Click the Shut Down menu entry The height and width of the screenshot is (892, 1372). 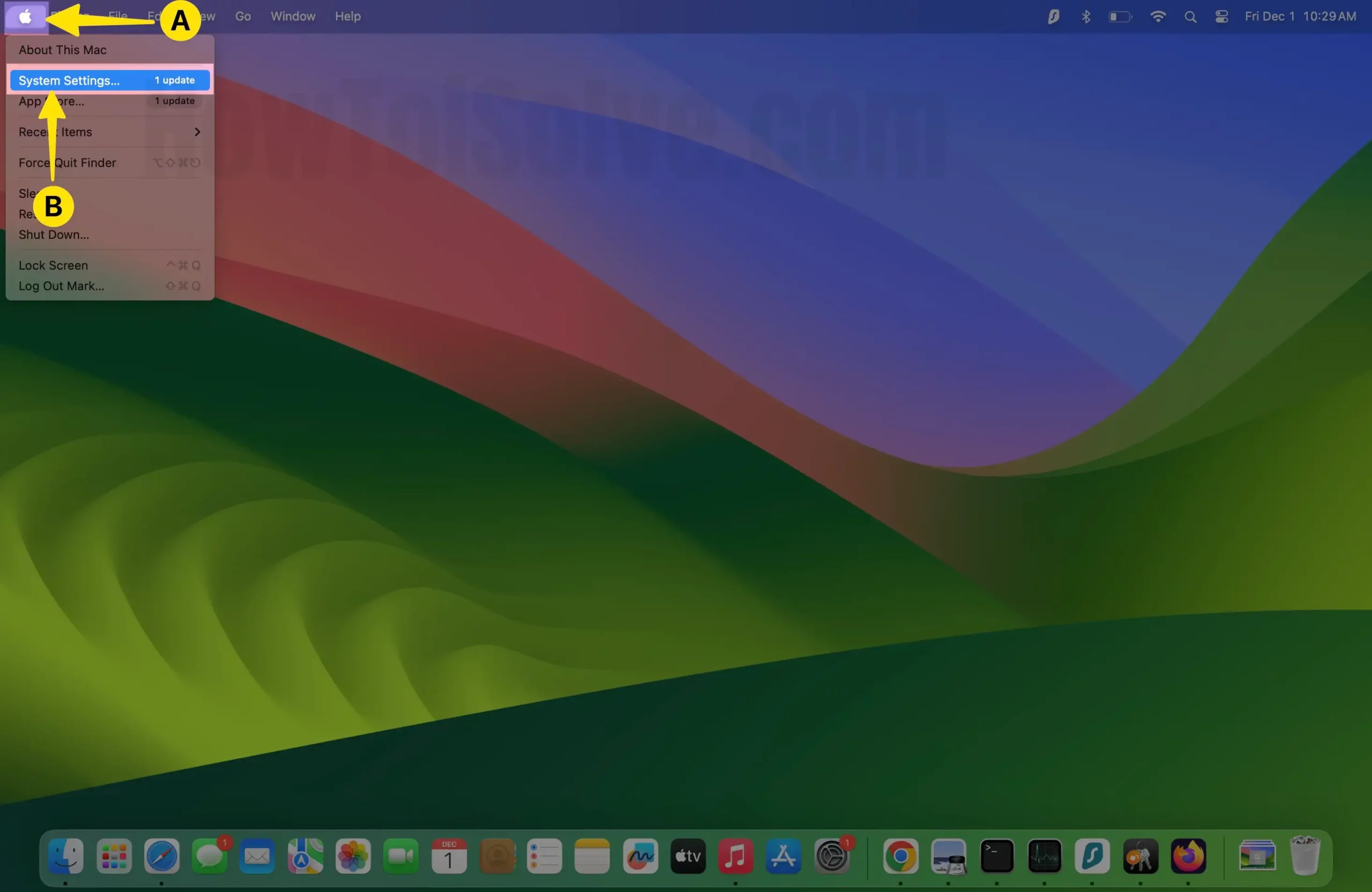(x=54, y=235)
